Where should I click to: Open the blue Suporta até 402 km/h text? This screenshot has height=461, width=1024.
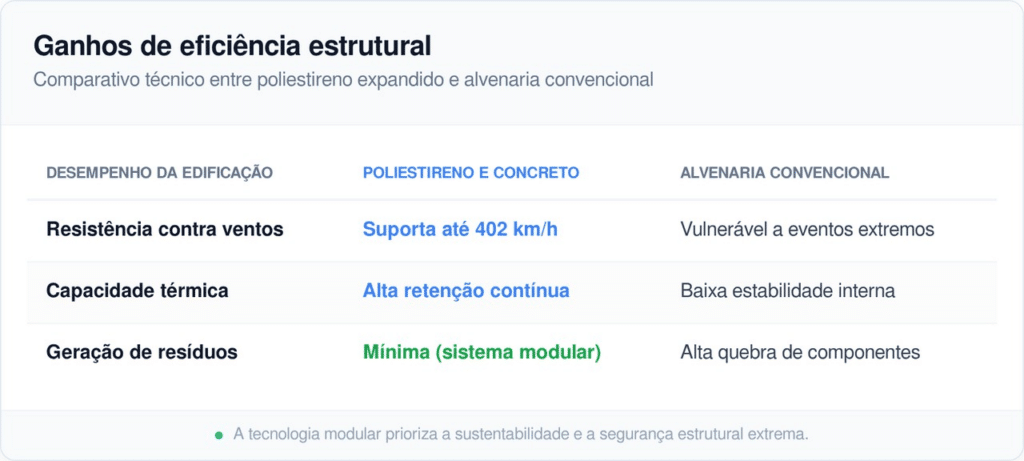[460, 229]
